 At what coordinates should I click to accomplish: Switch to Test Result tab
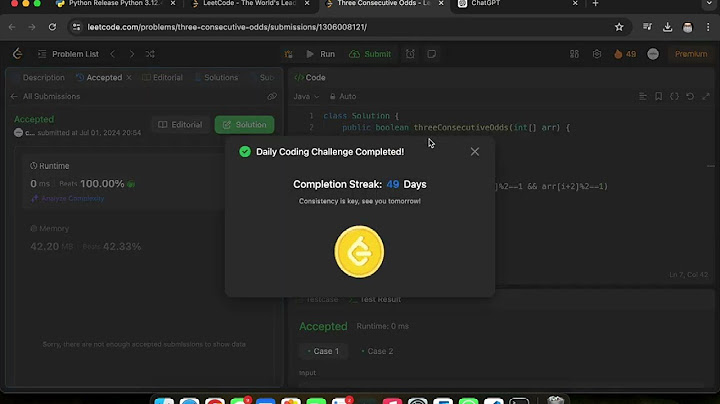pyautogui.click(x=375, y=299)
